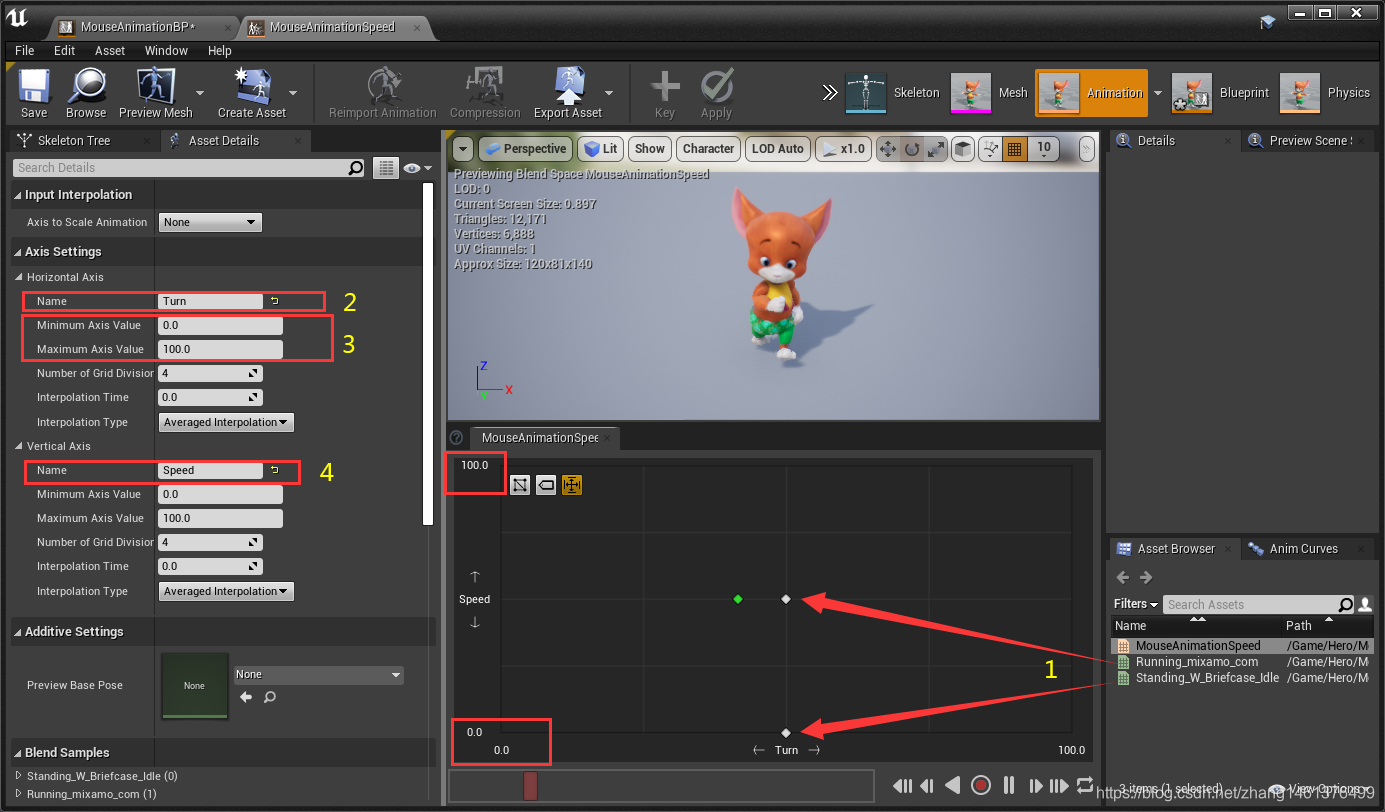Open the File menu
1385x812 pixels.
tap(25, 50)
